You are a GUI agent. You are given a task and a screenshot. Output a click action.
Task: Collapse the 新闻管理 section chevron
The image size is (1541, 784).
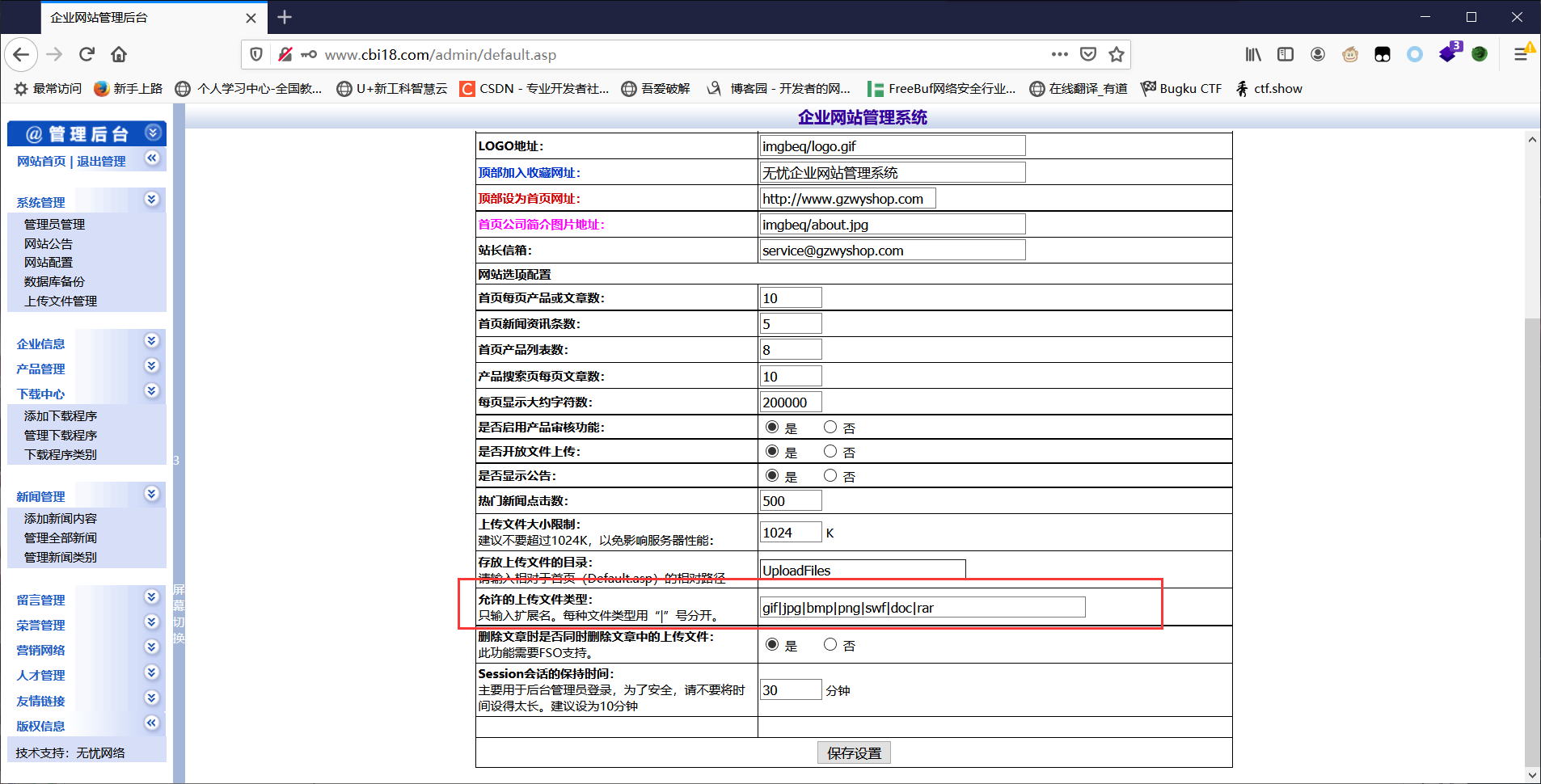tap(151, 493)
